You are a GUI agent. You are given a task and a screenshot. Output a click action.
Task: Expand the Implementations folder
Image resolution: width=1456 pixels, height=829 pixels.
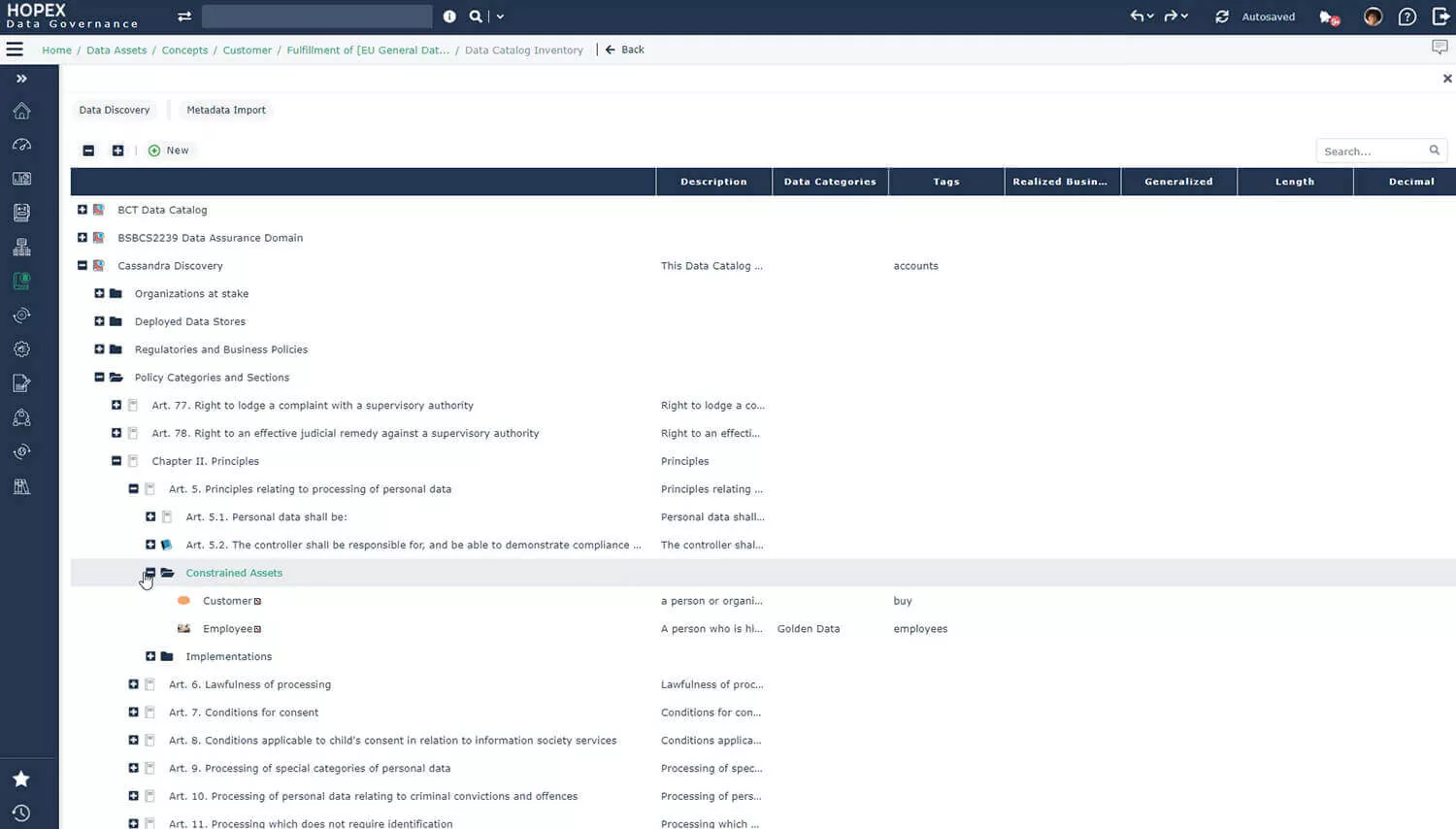point(150,656)
